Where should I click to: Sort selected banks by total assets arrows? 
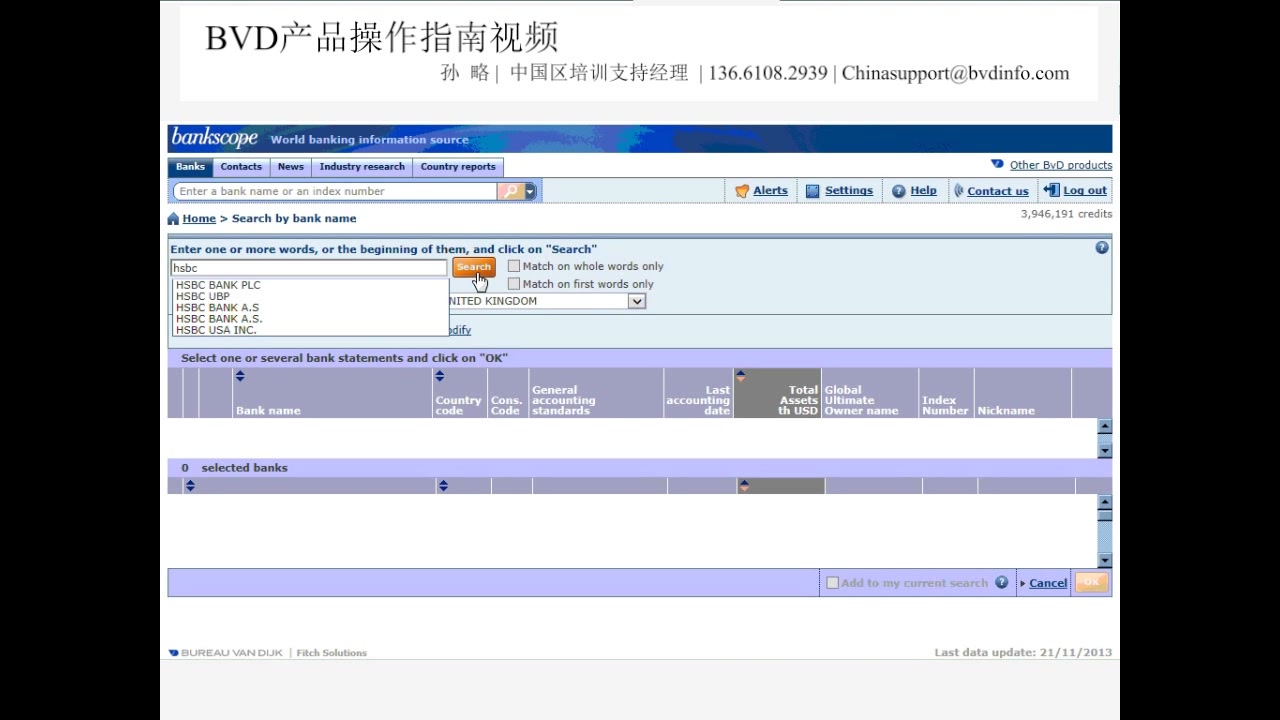pyautogui.click(x=744, y=486)
